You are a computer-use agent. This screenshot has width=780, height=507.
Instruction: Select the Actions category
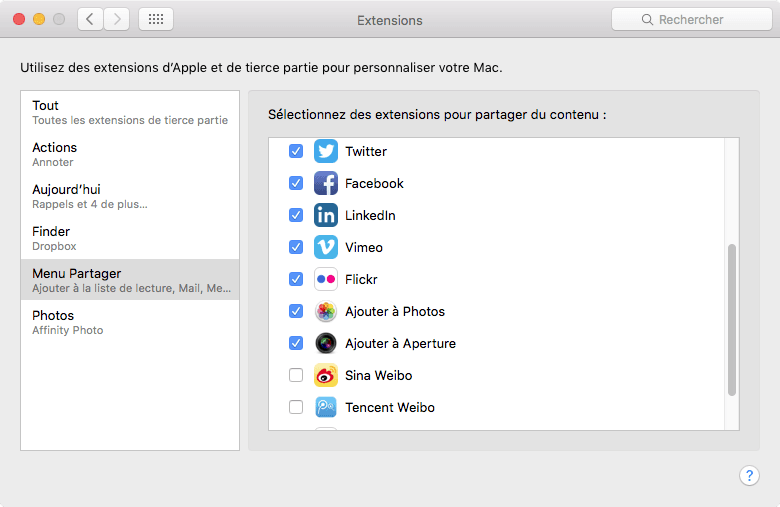tap(130, 154)
